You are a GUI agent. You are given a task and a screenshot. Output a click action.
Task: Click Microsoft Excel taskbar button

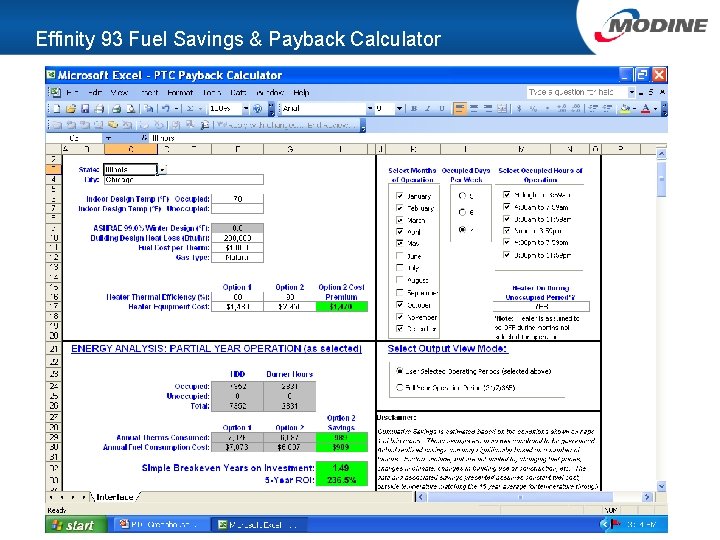click(x=257, y=524)
